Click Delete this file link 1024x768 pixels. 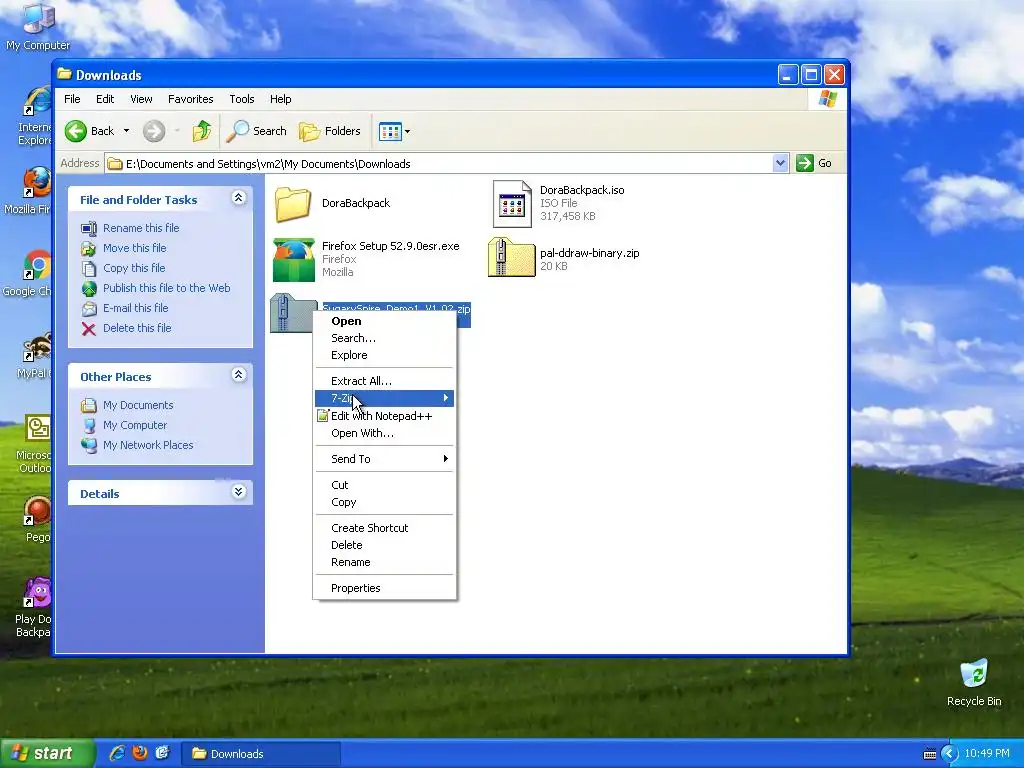point(137,328)
